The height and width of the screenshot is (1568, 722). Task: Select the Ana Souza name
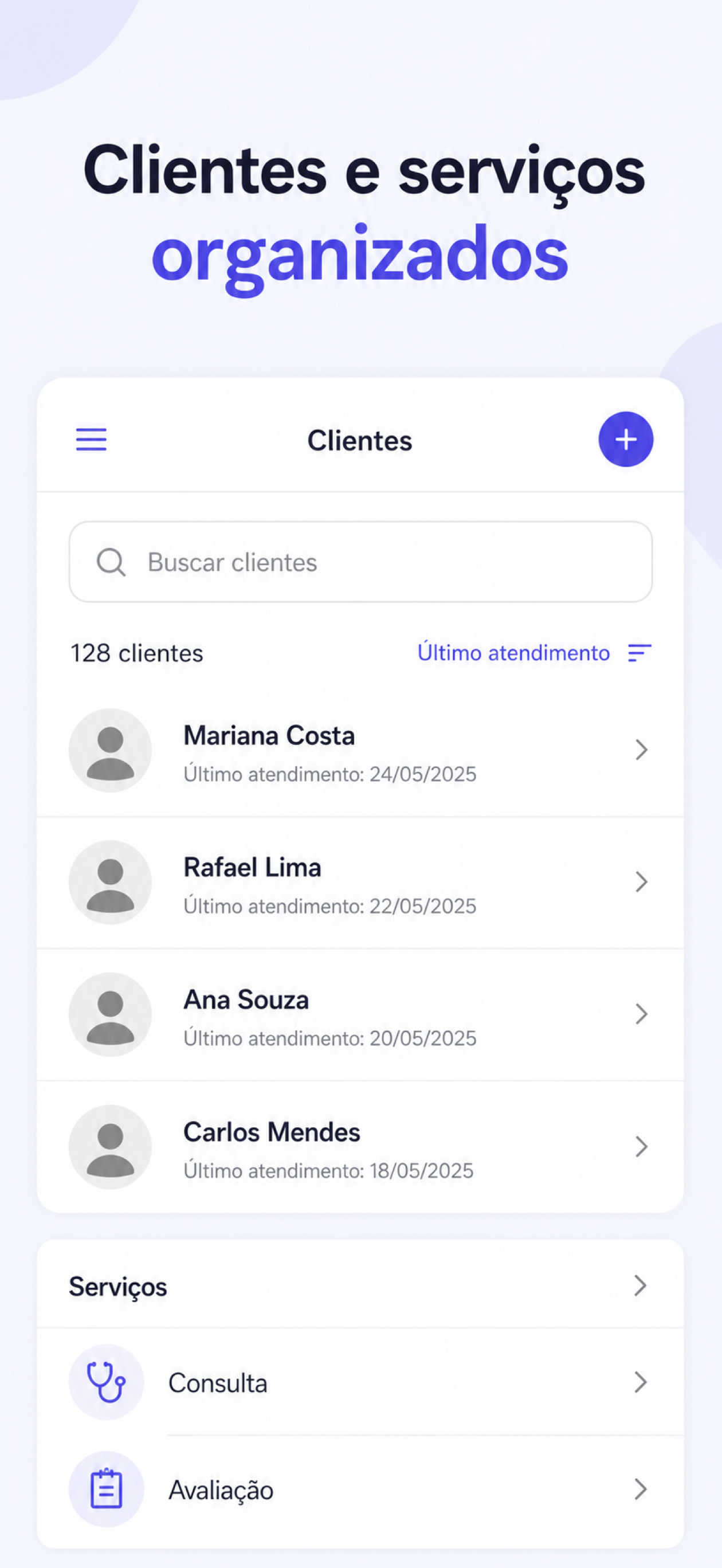click(246, 999)
